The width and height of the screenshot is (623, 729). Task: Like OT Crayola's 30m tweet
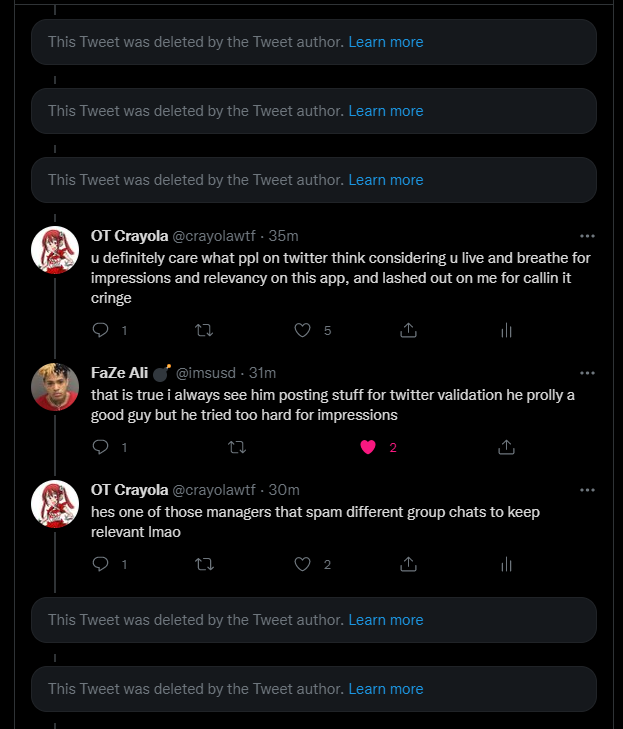point(304,564)
